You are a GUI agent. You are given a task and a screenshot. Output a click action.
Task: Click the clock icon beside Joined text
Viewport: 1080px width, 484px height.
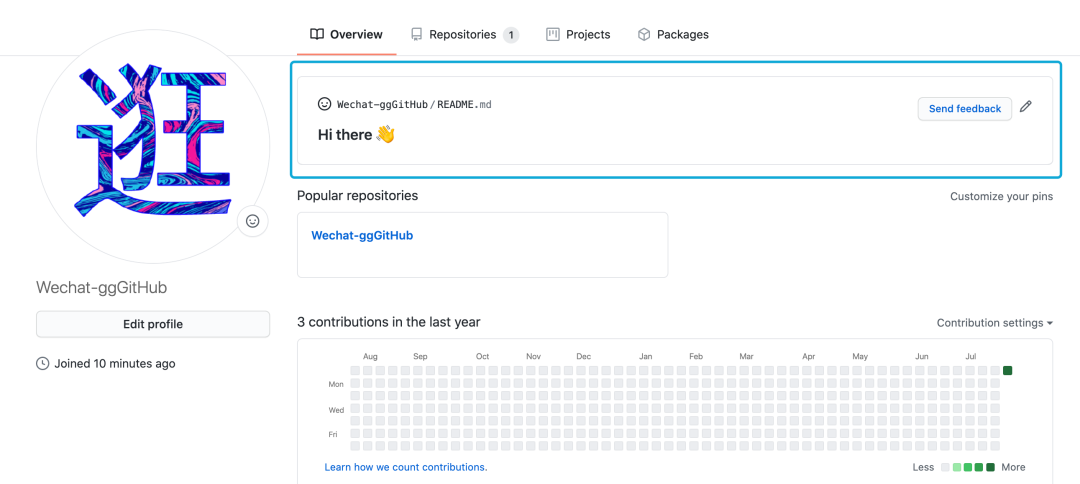43,364
